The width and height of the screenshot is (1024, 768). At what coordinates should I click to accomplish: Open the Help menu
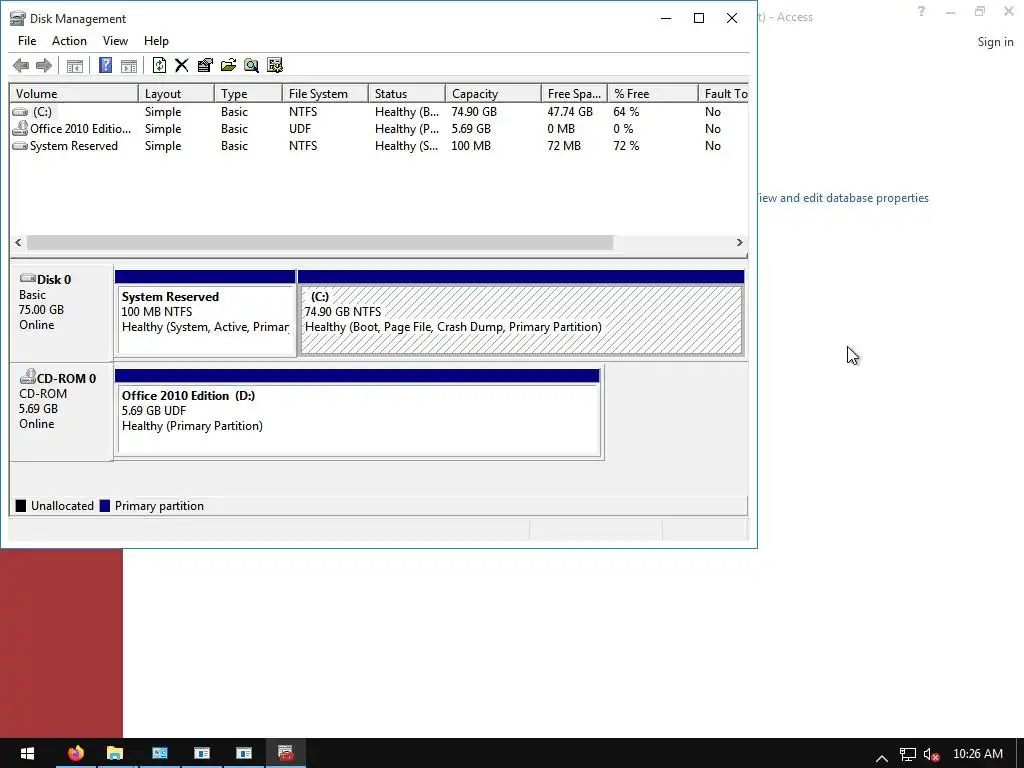click(x=156, y=40)
